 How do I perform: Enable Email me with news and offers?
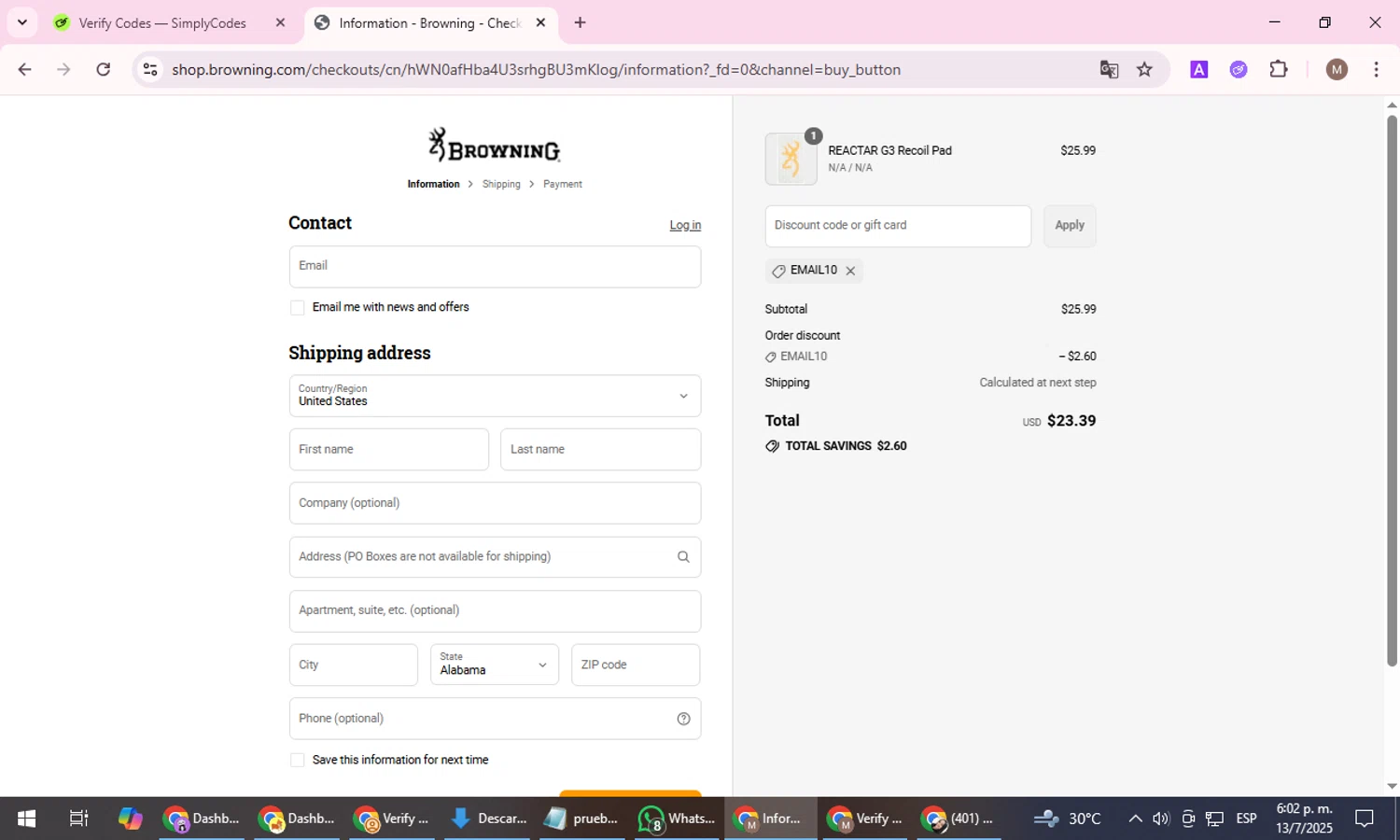297,308
